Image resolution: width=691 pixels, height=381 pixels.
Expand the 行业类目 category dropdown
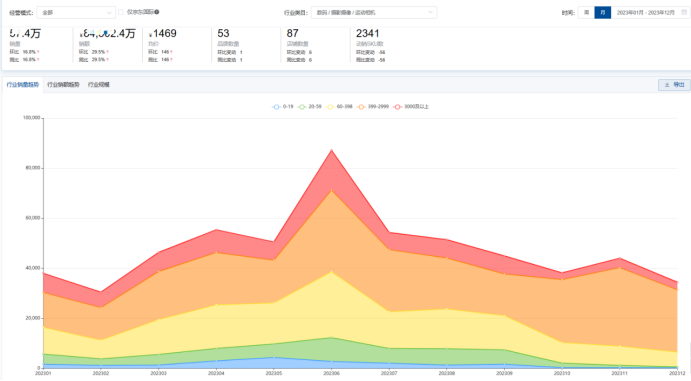tap(374, 13)
